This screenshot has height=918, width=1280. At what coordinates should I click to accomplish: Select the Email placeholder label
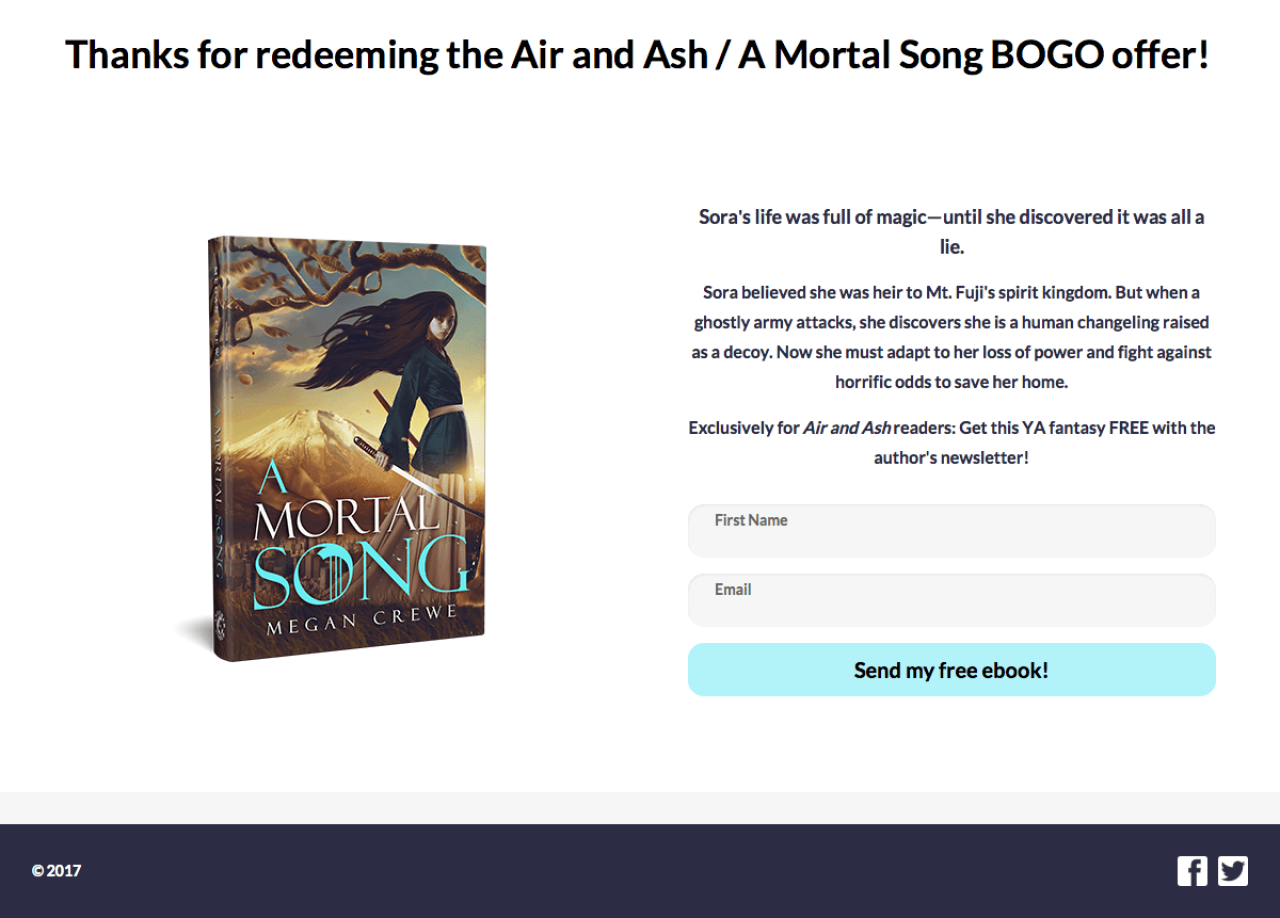[x=733, y=590]
